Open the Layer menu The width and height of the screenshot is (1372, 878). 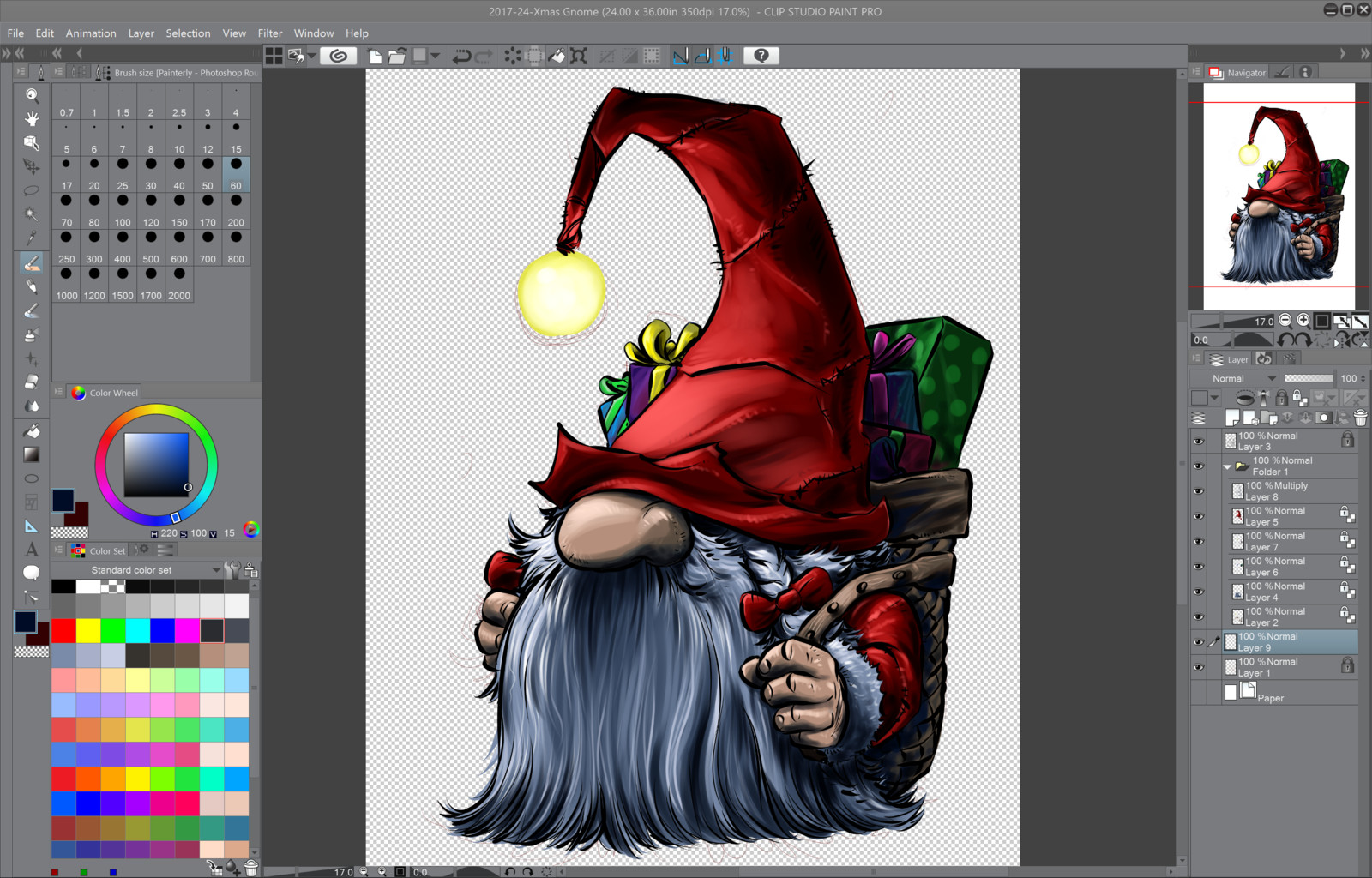141,33
